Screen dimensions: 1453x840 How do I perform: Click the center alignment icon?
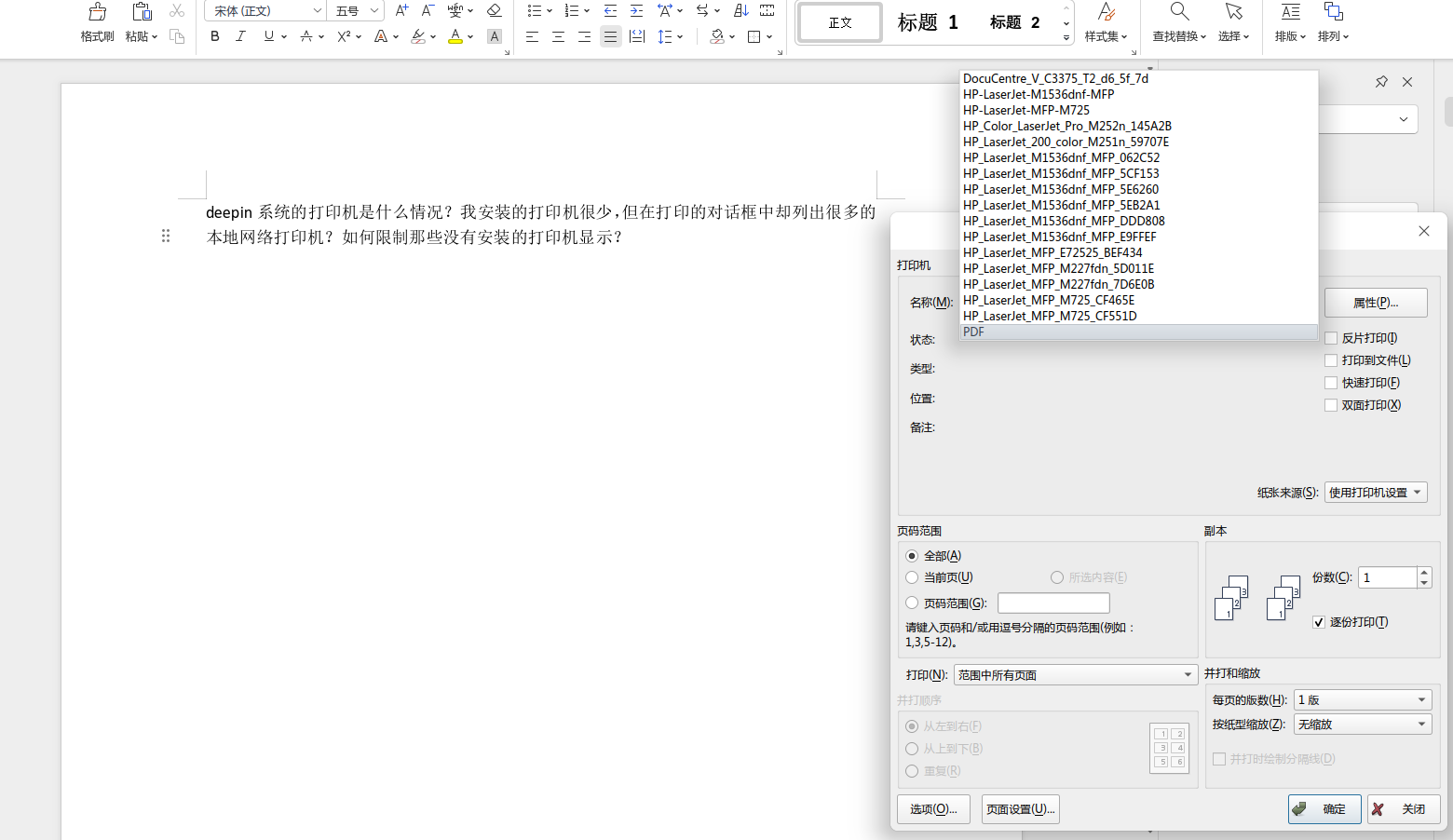pyautogui.click(x=558, y=36)
